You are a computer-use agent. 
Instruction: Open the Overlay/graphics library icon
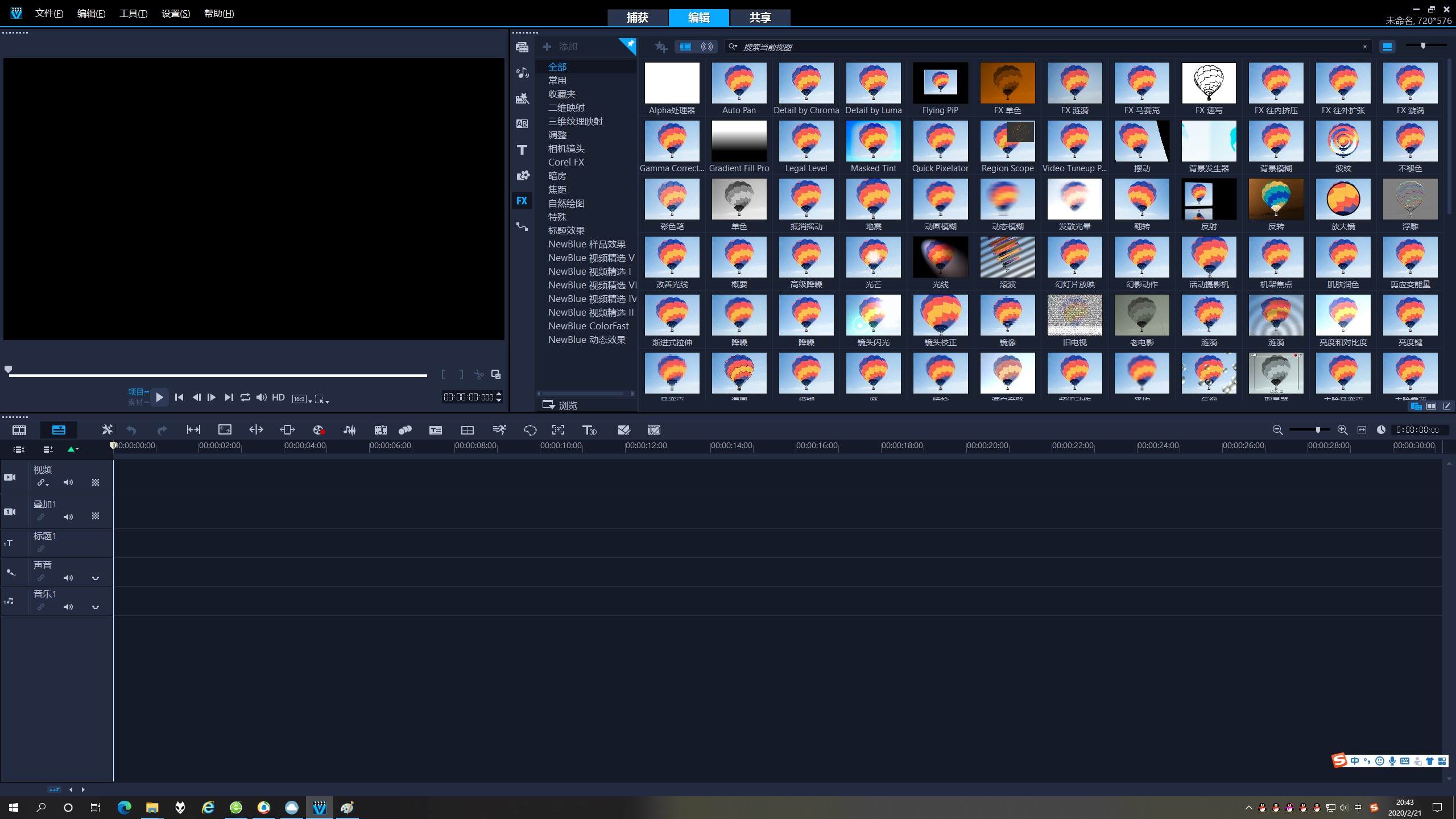coord(522,175)
